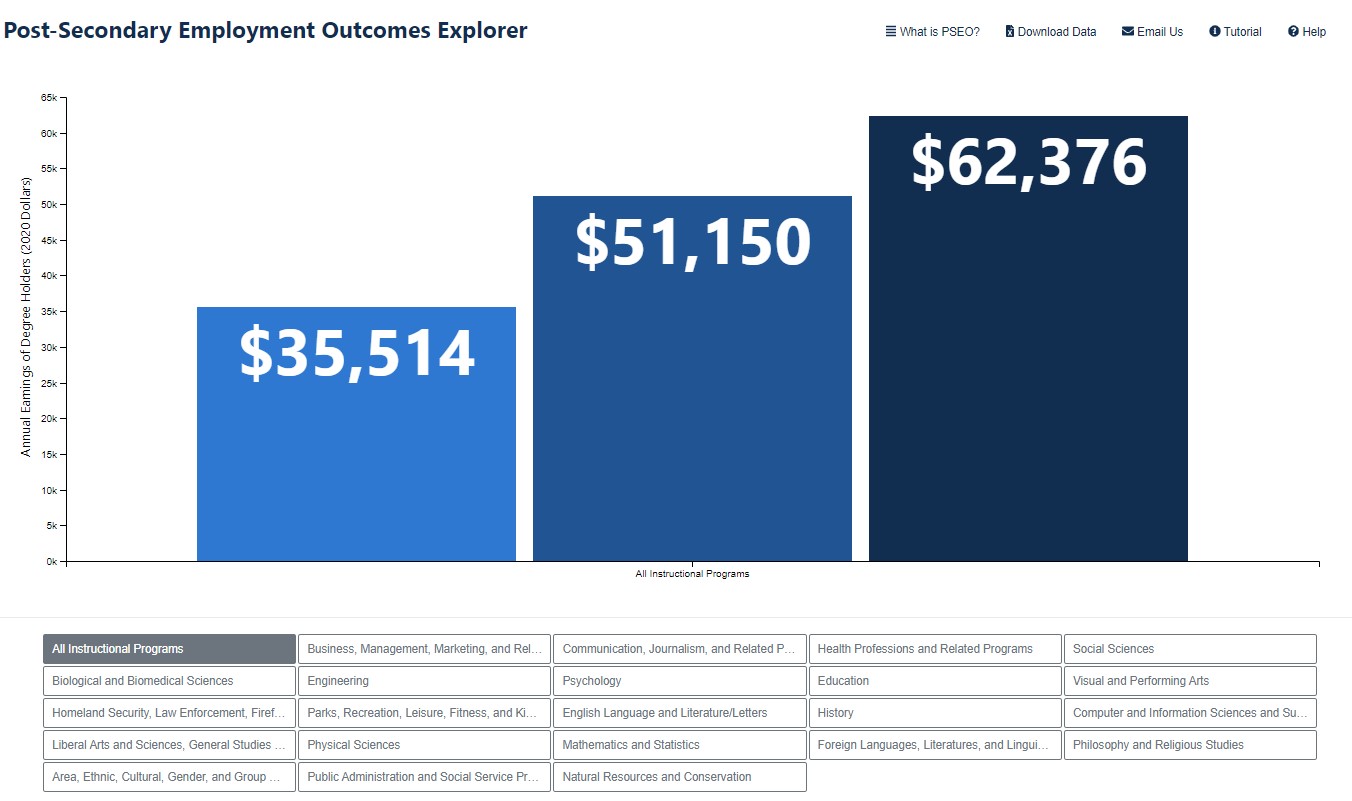Toggle the Psychology program filter
This screenshot has width=1352, height=801.
coord(679,681)
